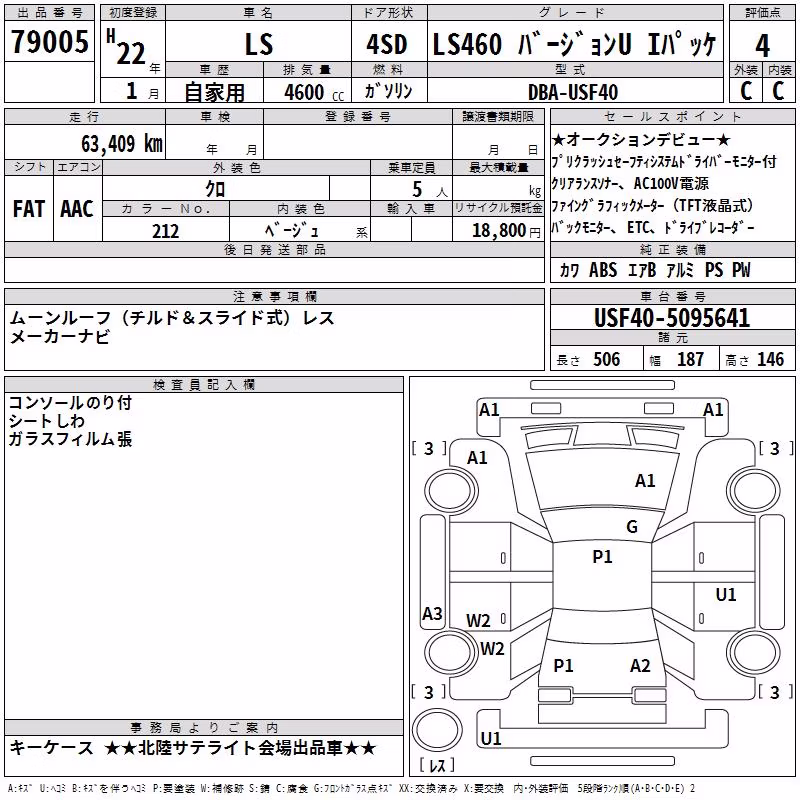Click the クリアランスソナー、AC100V電源 line

pyautogui.click(x=630, y=183)
